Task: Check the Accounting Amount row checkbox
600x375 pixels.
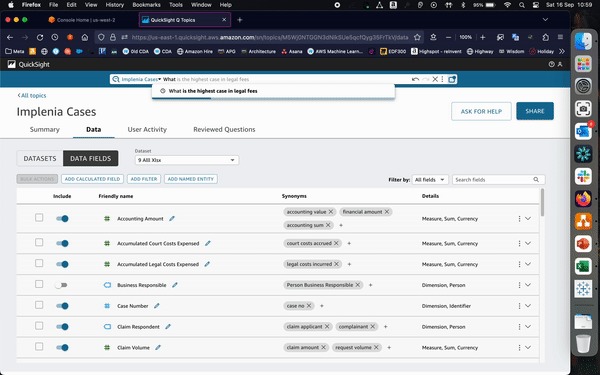Action: 39,218
